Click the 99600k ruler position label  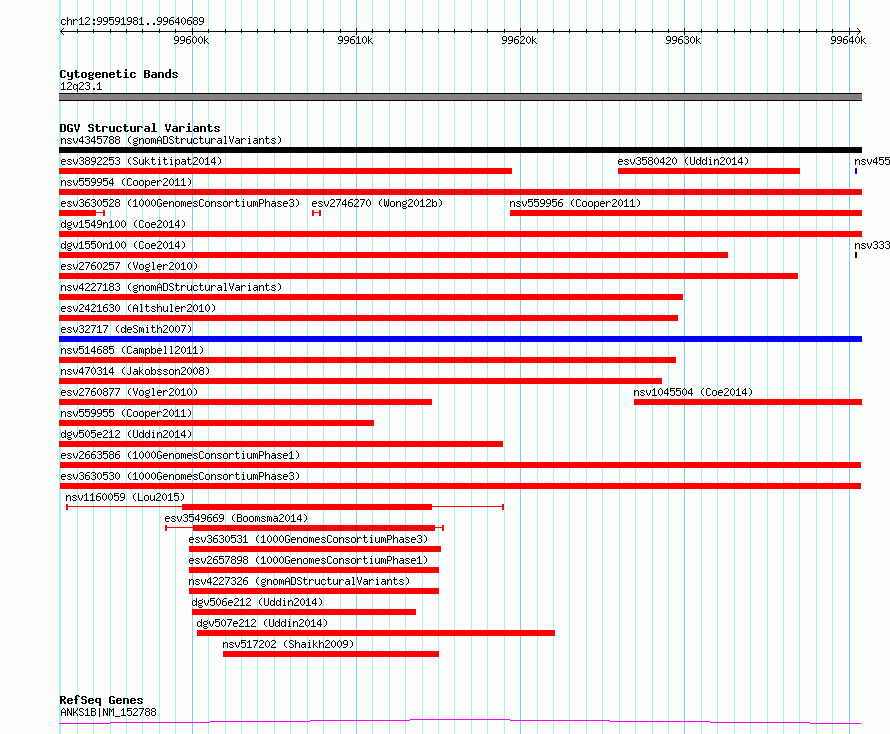tap(191, 40)
